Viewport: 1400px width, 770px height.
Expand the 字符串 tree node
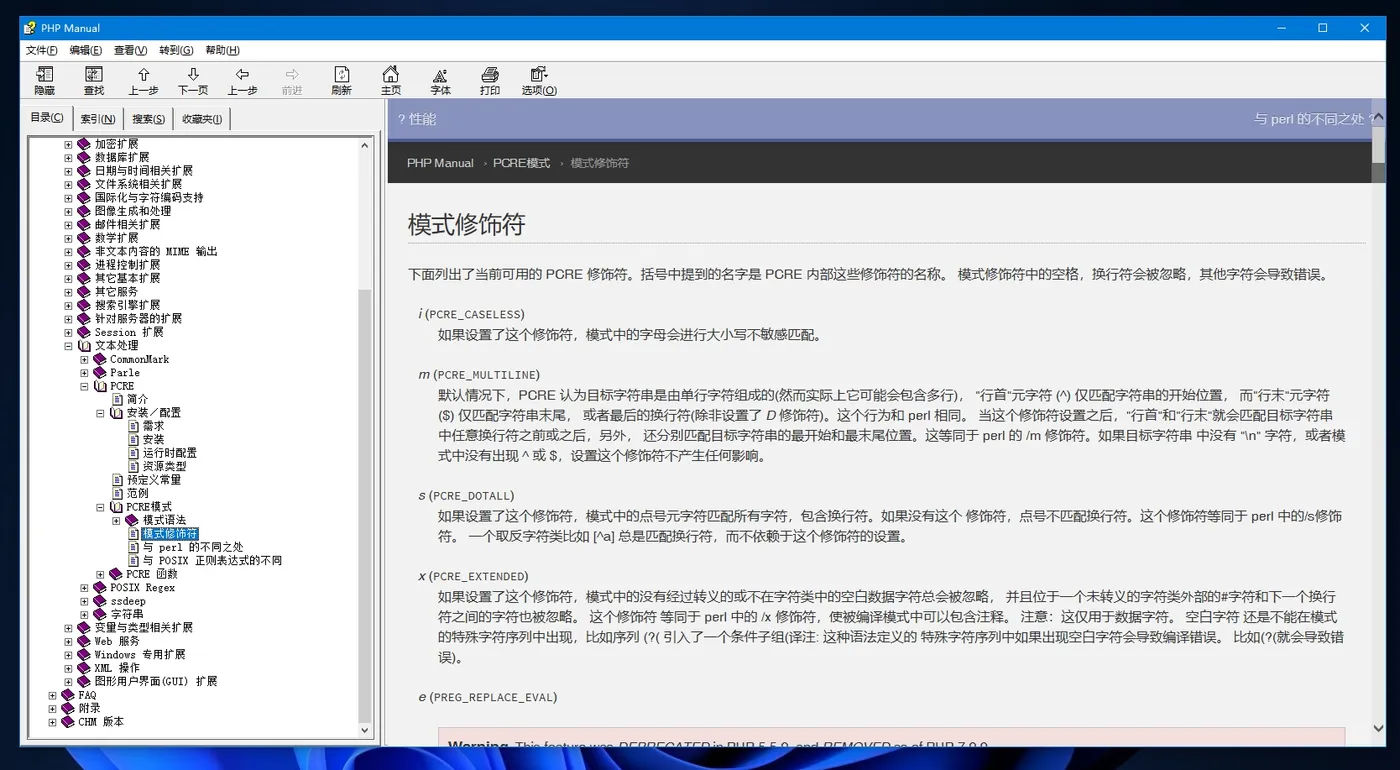tap(84, 615)
